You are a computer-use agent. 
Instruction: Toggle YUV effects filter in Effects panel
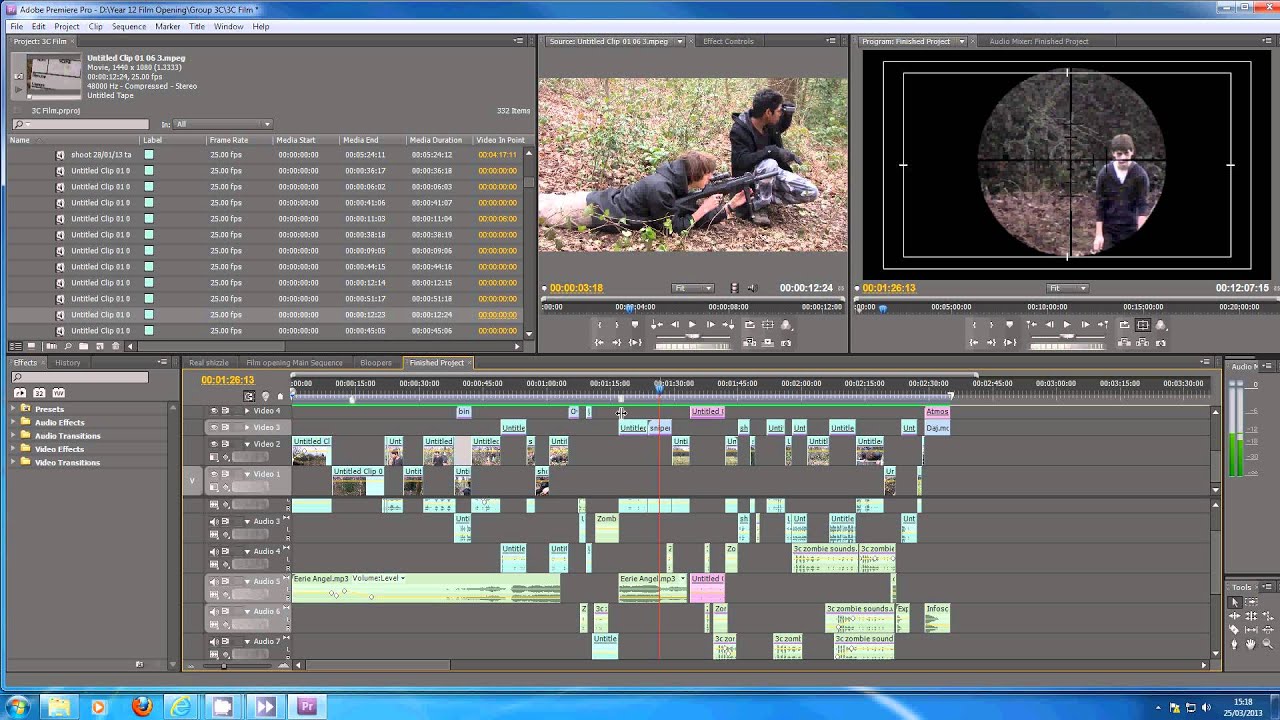click(58, 393)
